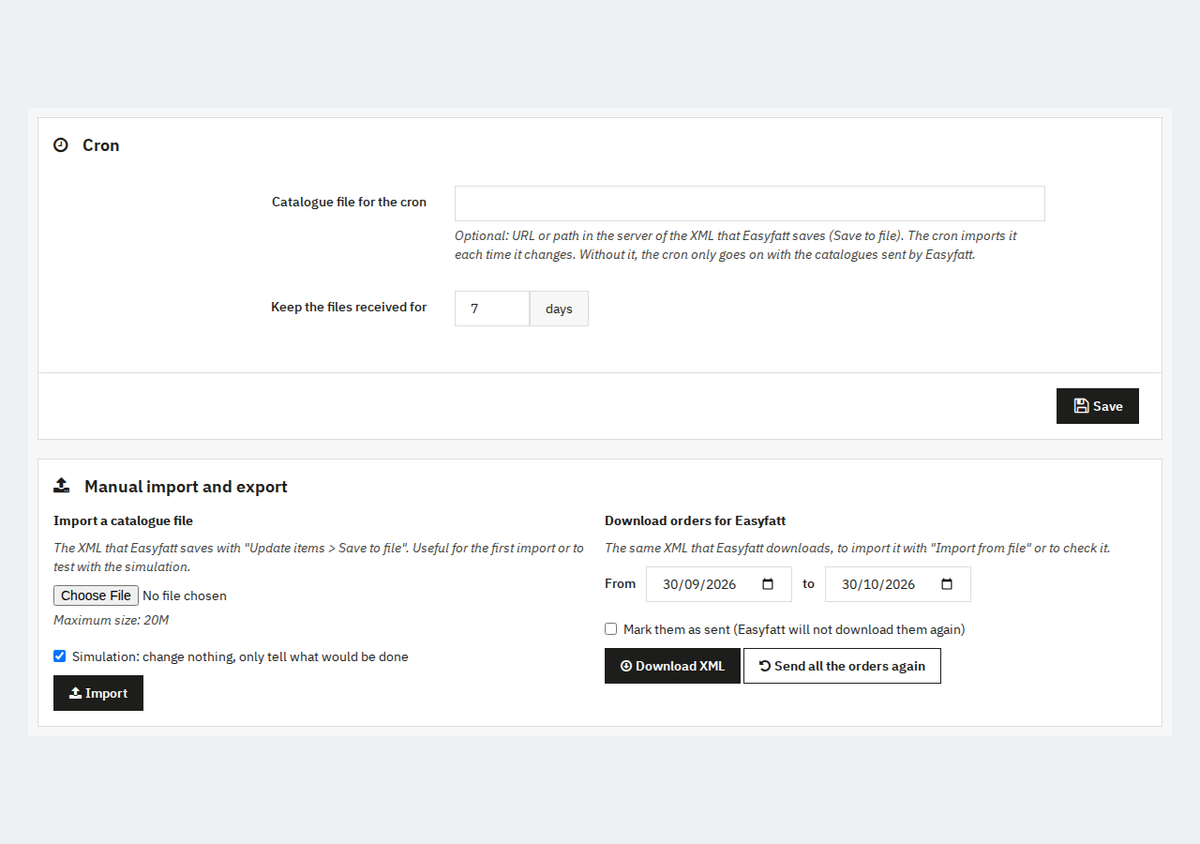Image resolution: width=1200 pixels, height=844 pixels.
Task: Focus the Catalogue file for the cron field
Action: 750,203
